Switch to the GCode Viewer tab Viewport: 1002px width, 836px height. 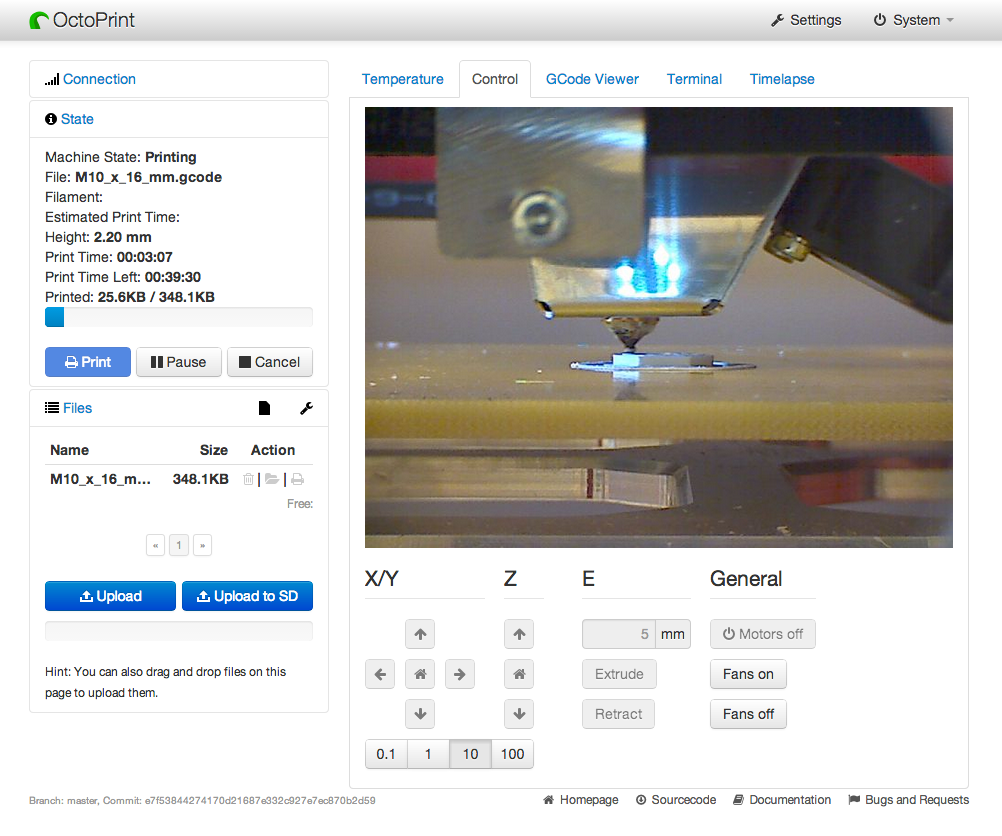point(591,79)
